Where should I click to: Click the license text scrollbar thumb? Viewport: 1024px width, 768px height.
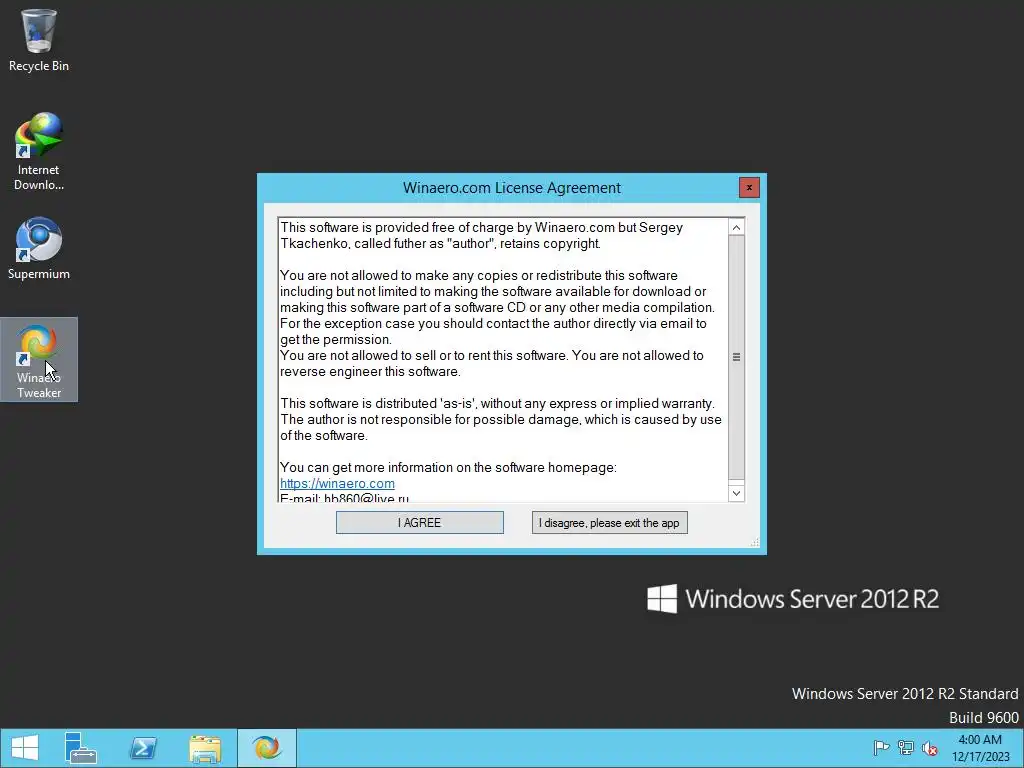(736, 357)
